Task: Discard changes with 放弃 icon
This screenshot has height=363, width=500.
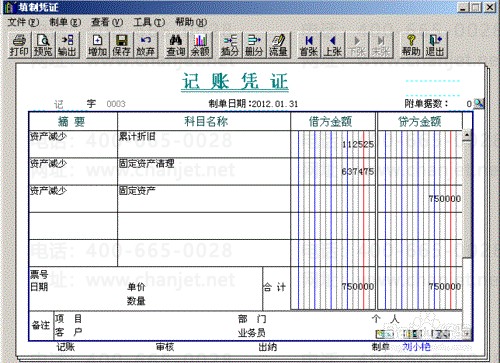Action: pos(145,45)
